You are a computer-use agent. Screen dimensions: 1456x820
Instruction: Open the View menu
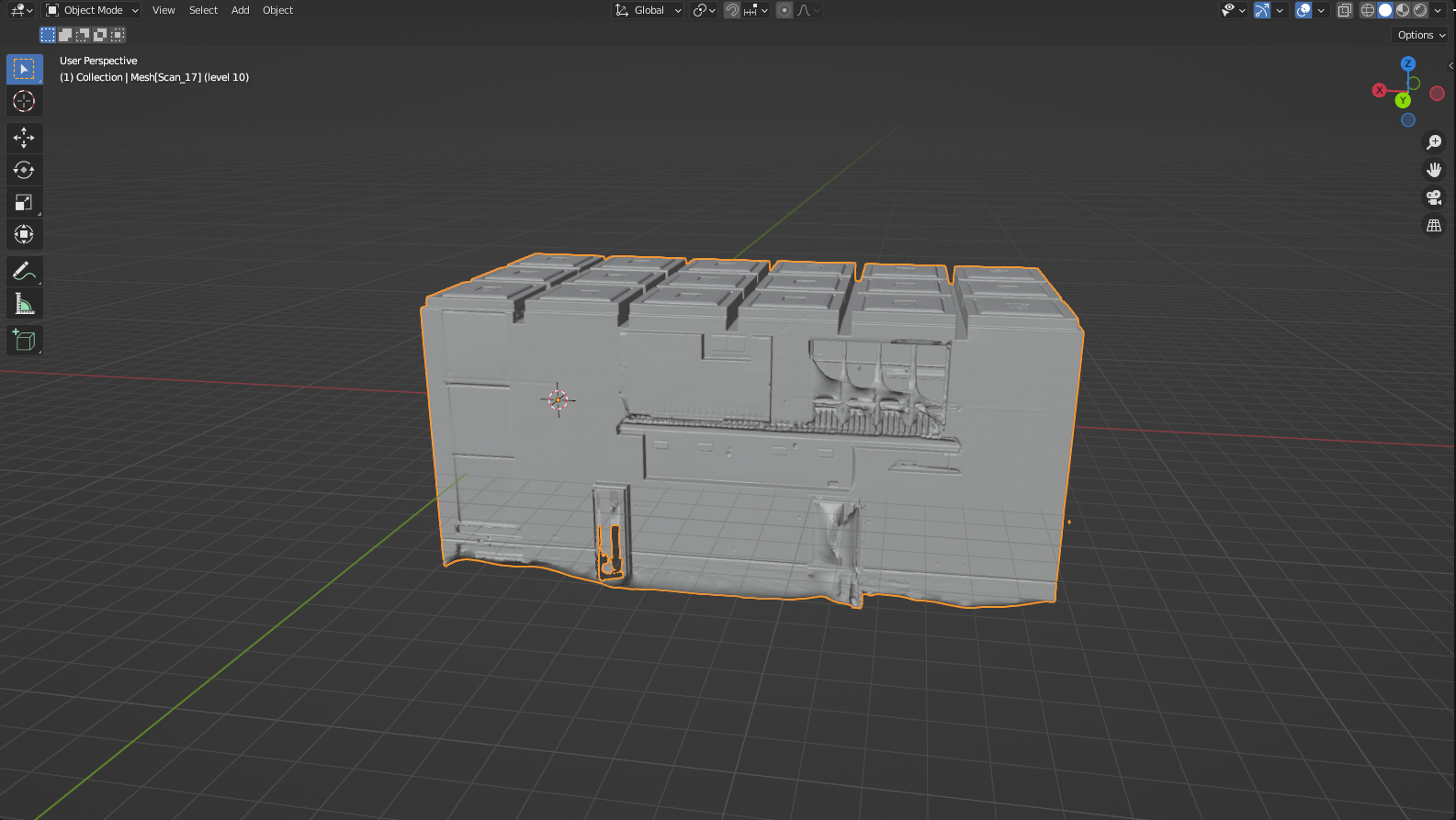tap(164, 10)
